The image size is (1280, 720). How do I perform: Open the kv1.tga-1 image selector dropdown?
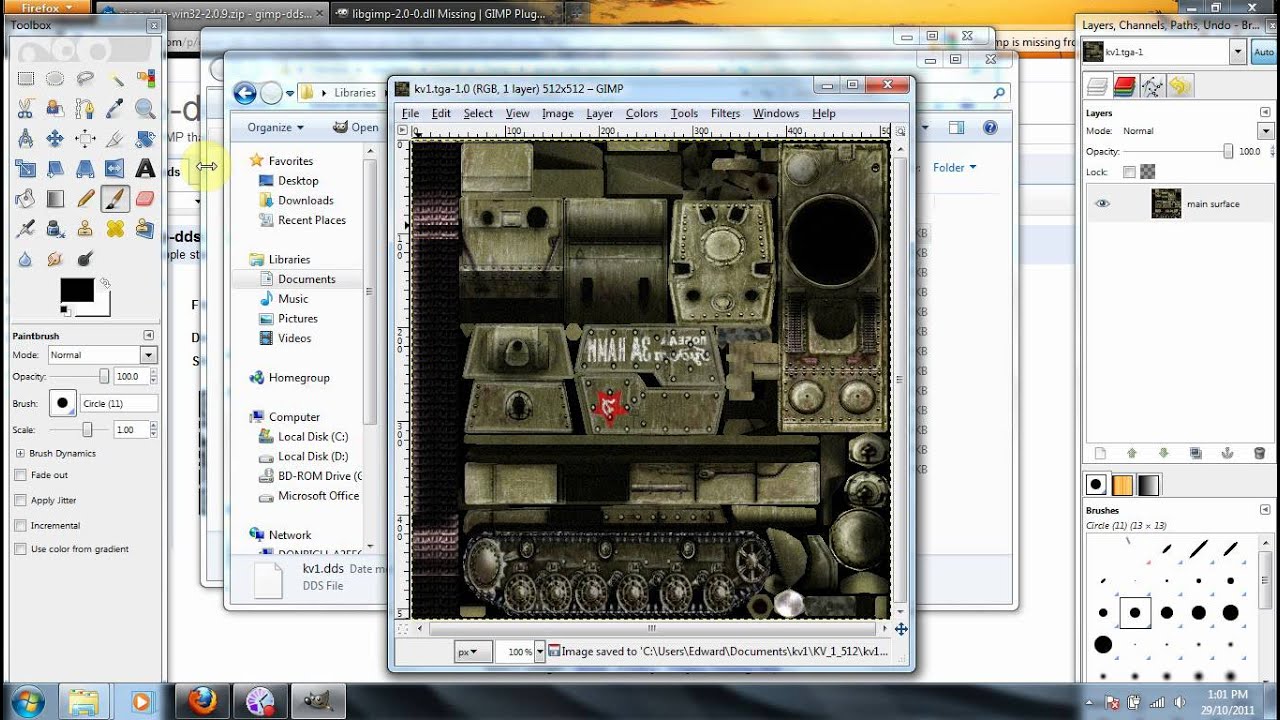pos(1239,52)
